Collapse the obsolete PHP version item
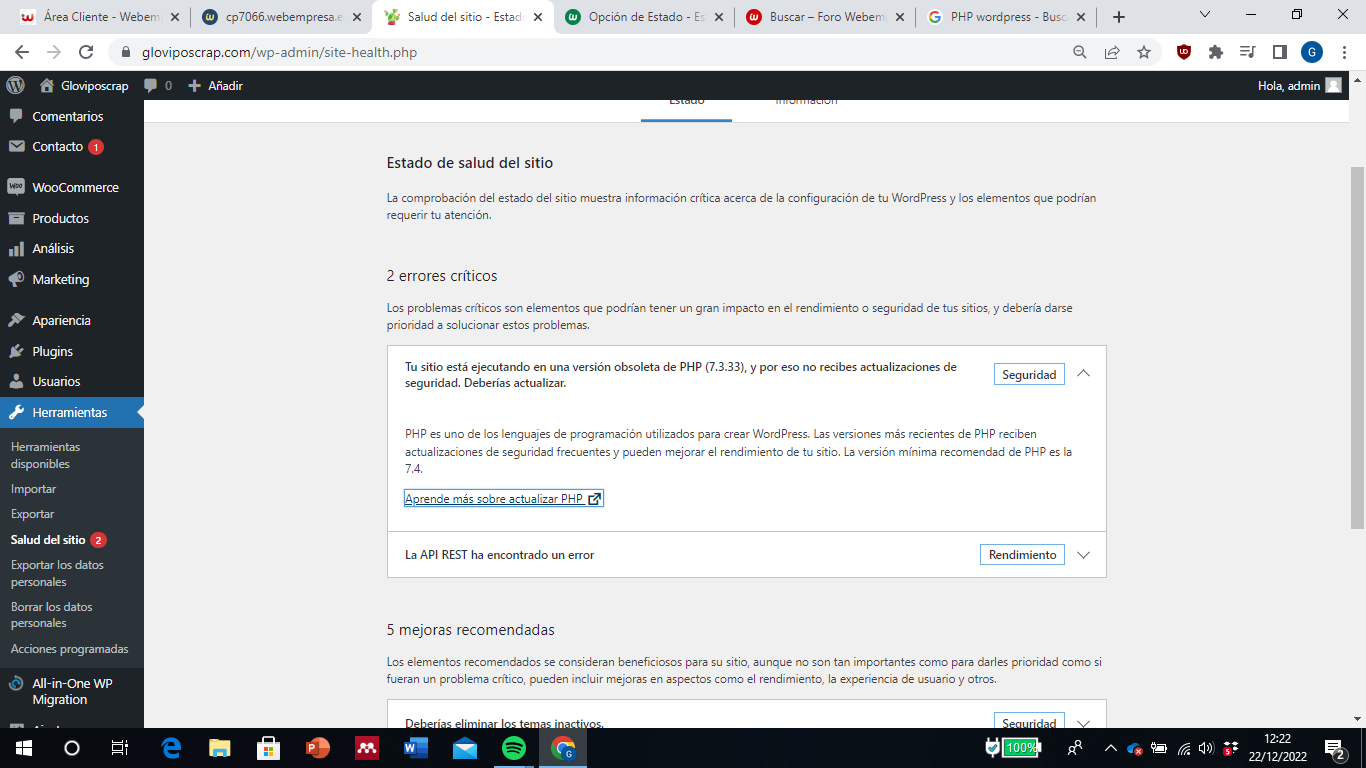 [x=1083, y=374]
